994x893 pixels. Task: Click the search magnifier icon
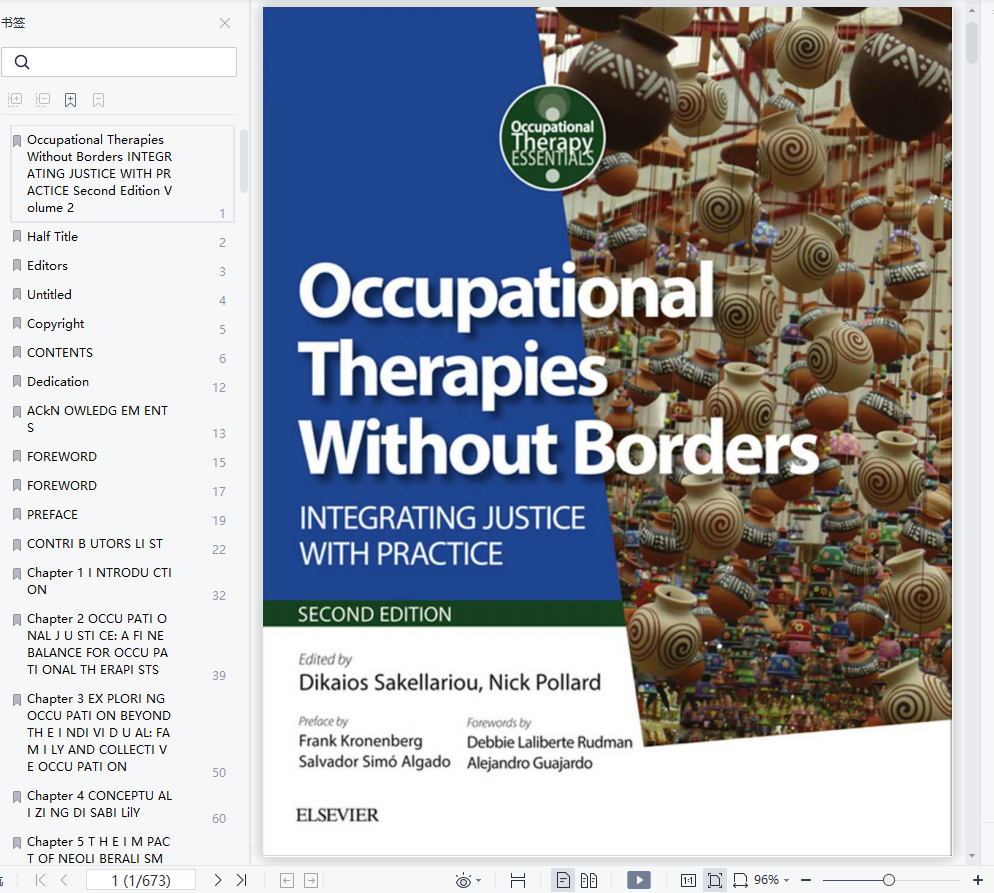click(x=22, y=62)
